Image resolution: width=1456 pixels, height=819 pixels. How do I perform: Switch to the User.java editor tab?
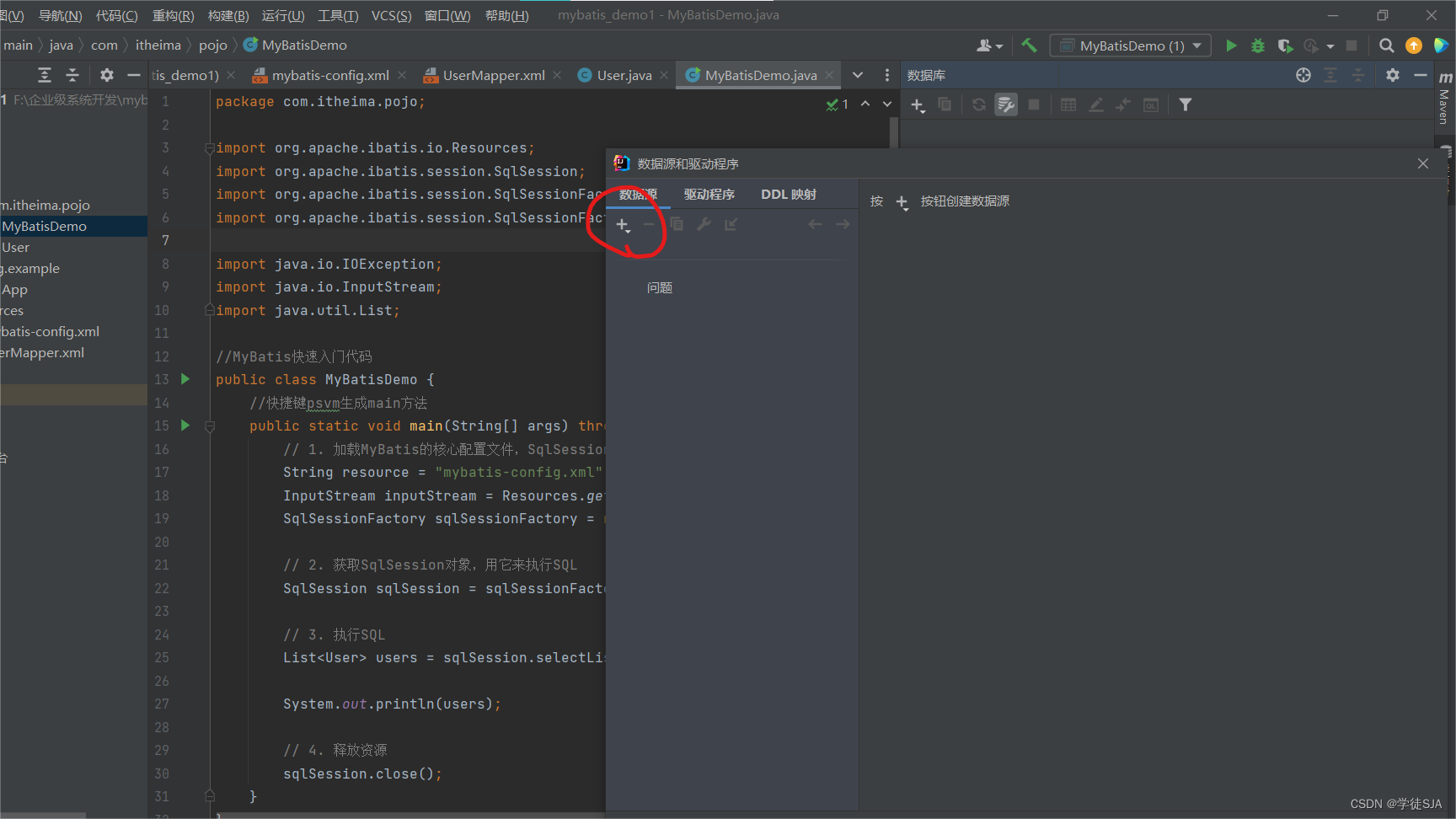pyautogui.click(x=624, y=75)
